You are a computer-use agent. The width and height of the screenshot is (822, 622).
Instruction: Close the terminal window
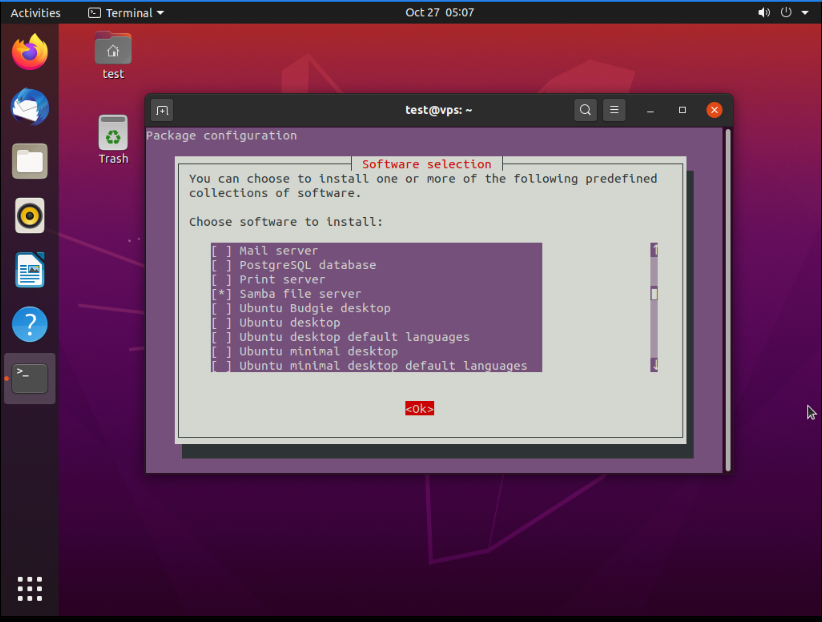click(x=714, y=110)
